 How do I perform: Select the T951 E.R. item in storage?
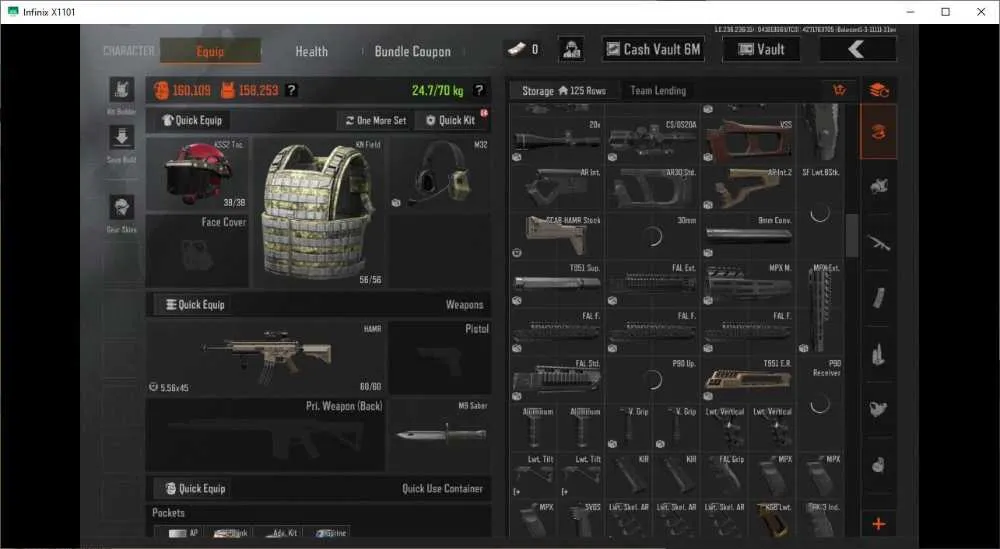point(748,379)
